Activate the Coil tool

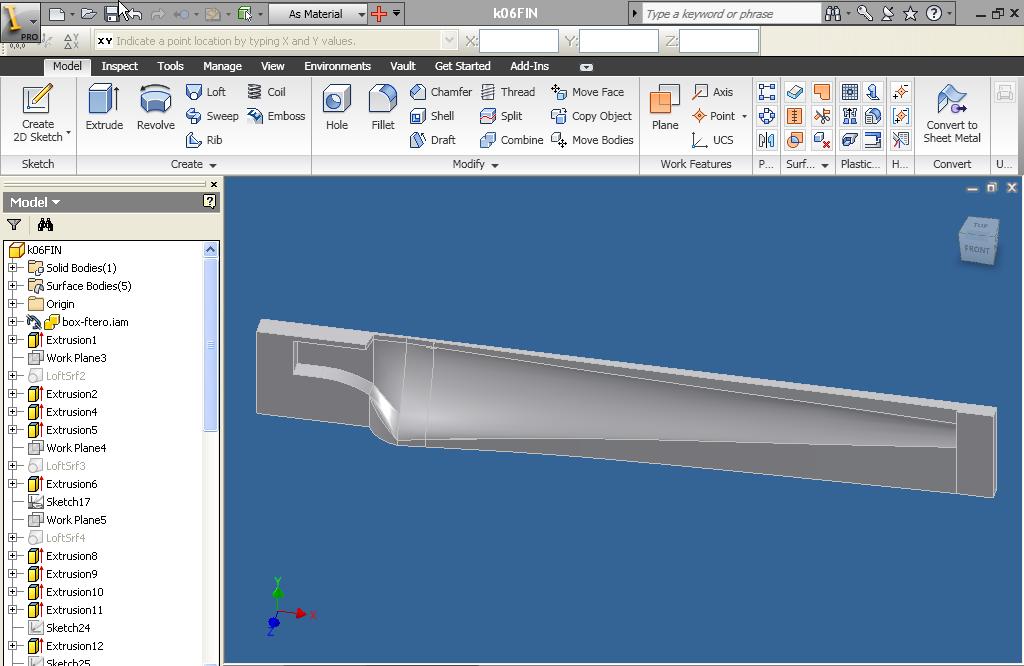click(x=266, y=92)
